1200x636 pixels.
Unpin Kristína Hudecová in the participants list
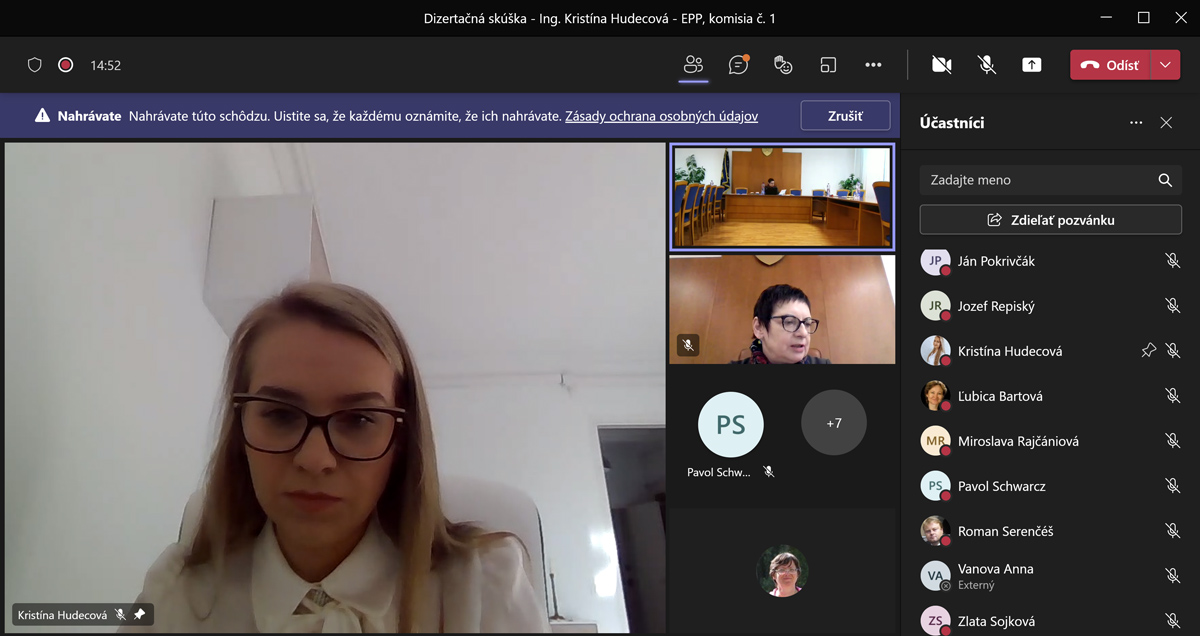coord(1148,351)
